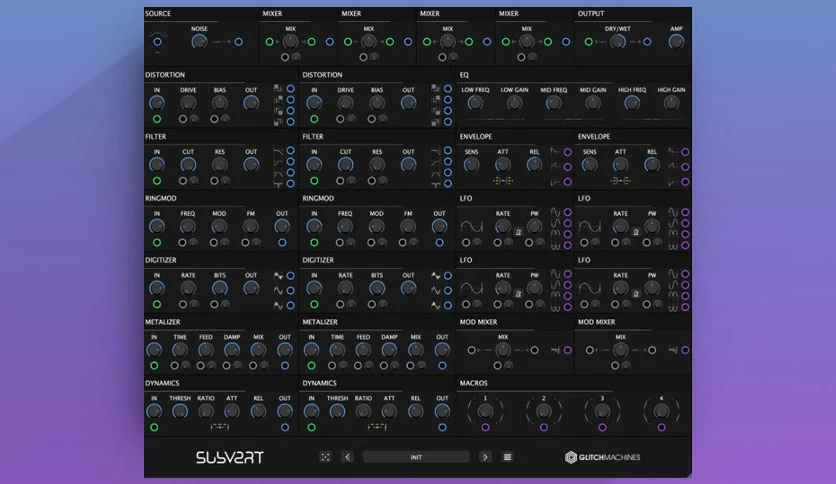The width and height of the screenshot is (836, 484).
Task: Click the blue output jack under left Ringmod OUT
Action: coord(282,243)
